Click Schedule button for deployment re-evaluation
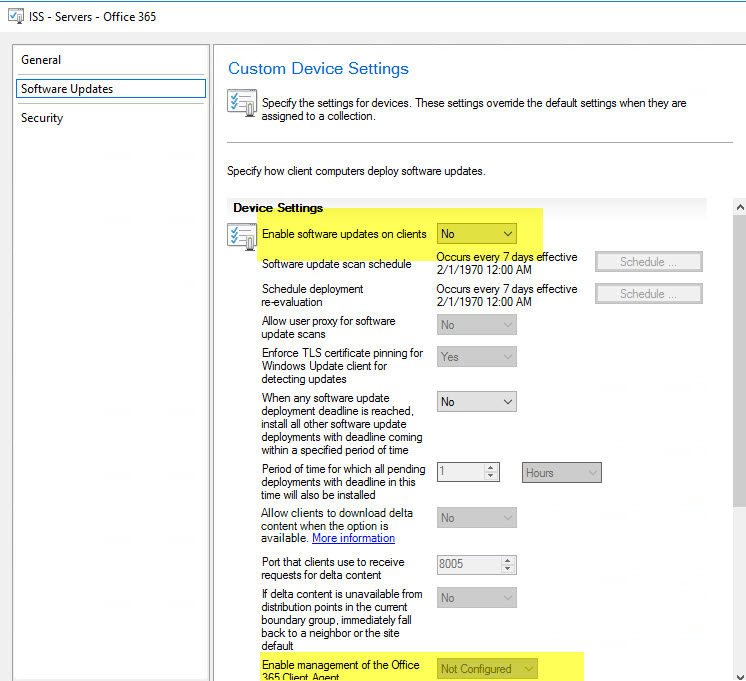This screenshot has width=746, height=681. (x=648, y=294)
